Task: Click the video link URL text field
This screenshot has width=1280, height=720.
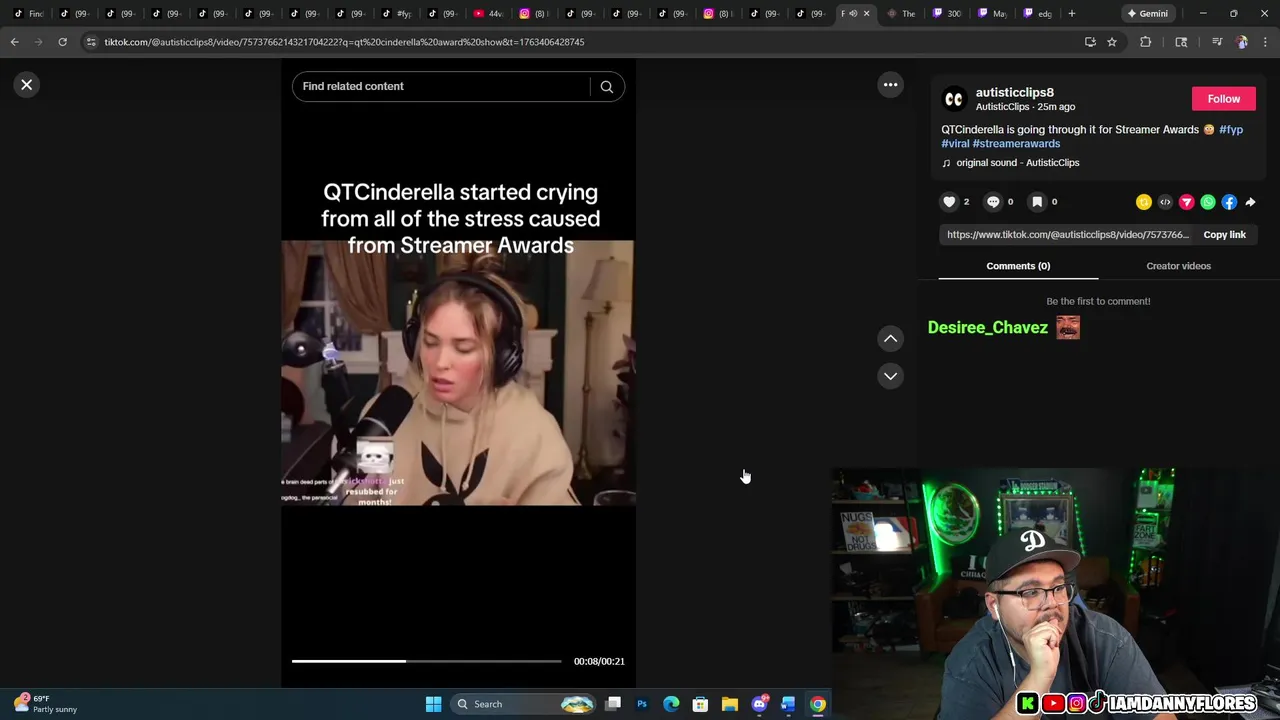Action: (x=1067, y=235)
